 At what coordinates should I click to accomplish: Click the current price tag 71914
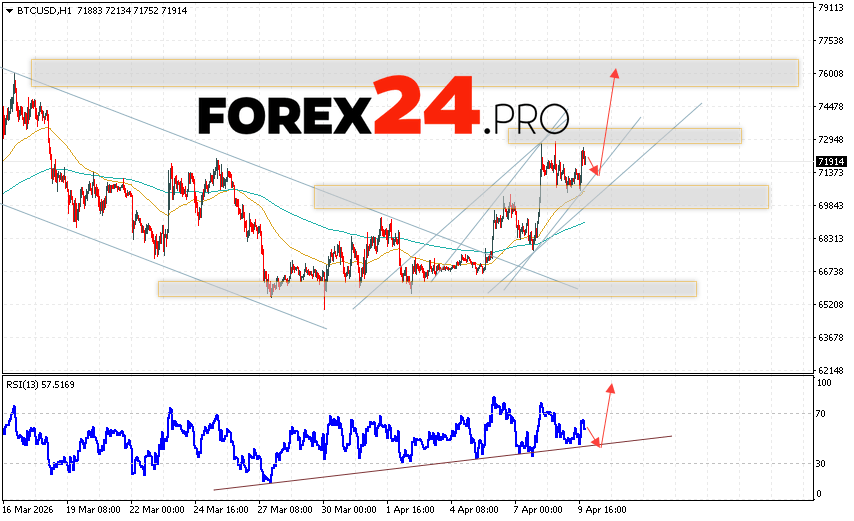829,161
